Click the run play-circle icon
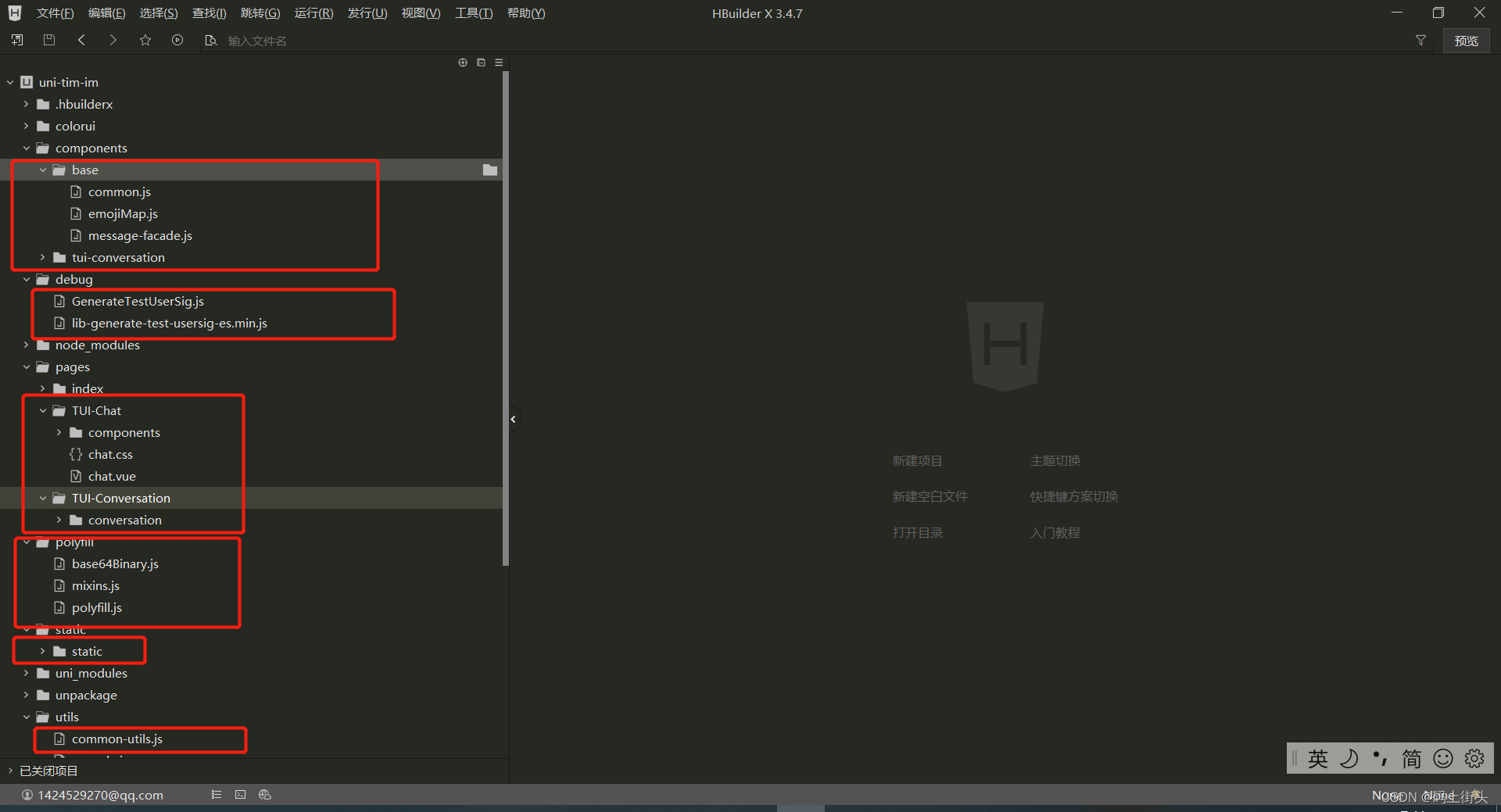 click(x=177, y=40)
